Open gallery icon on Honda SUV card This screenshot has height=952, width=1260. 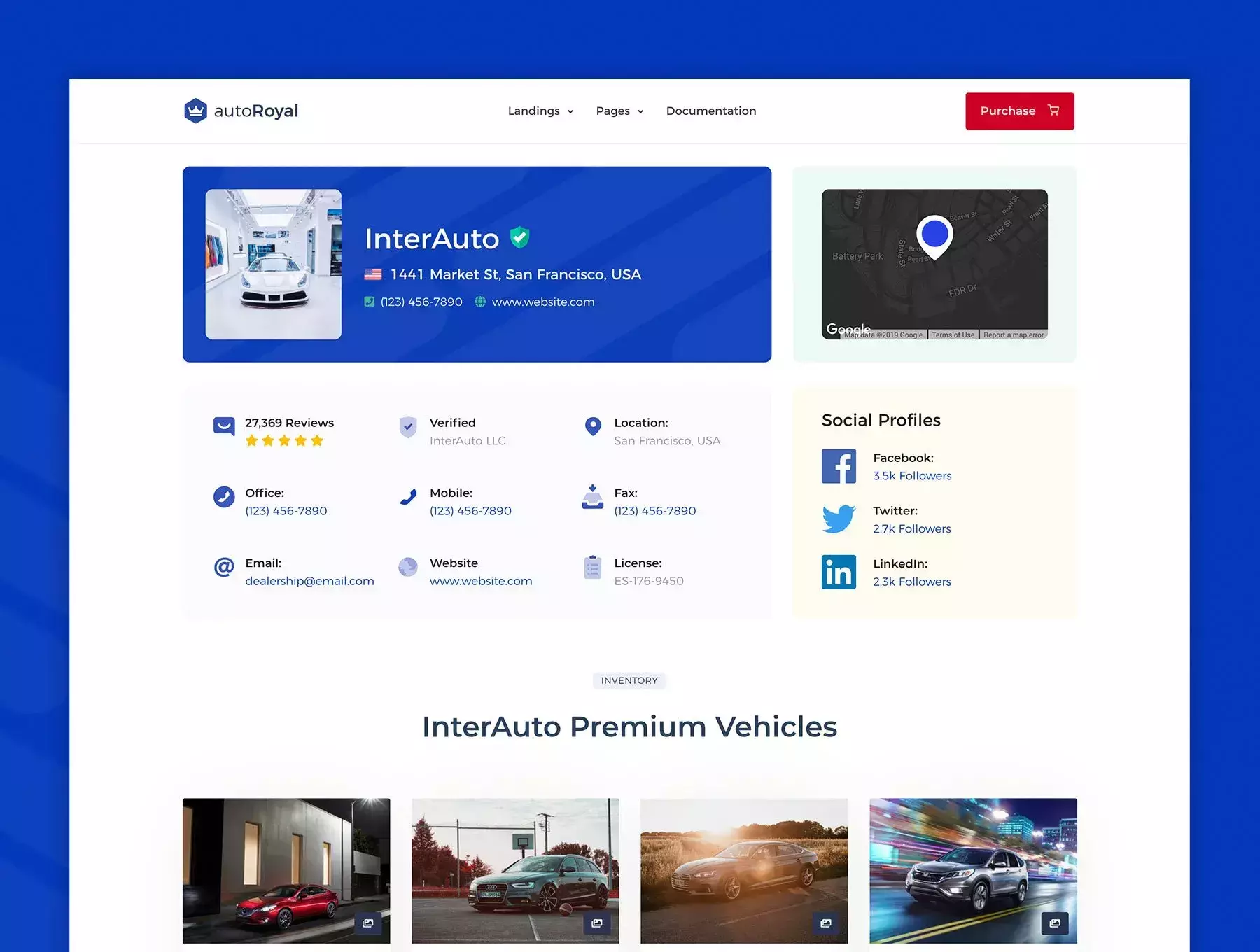1055,923
